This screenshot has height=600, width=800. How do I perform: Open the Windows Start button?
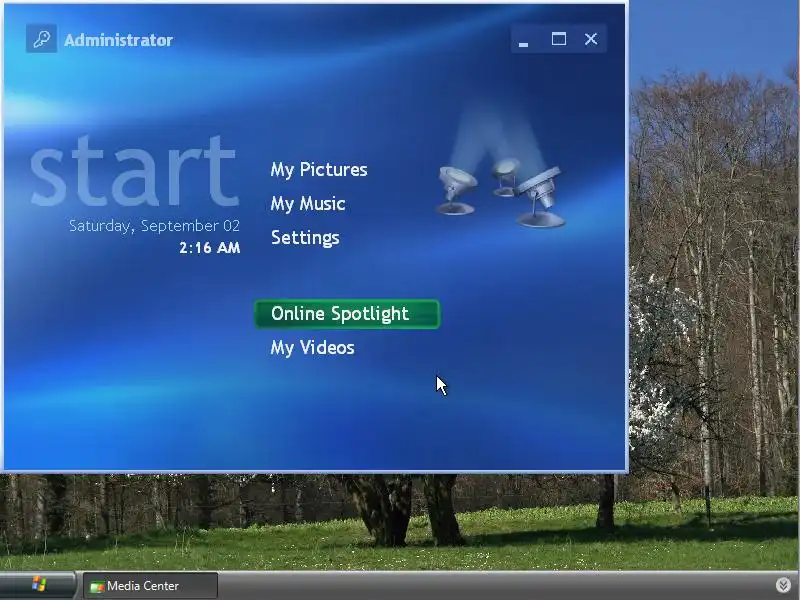tap(38, 584)
